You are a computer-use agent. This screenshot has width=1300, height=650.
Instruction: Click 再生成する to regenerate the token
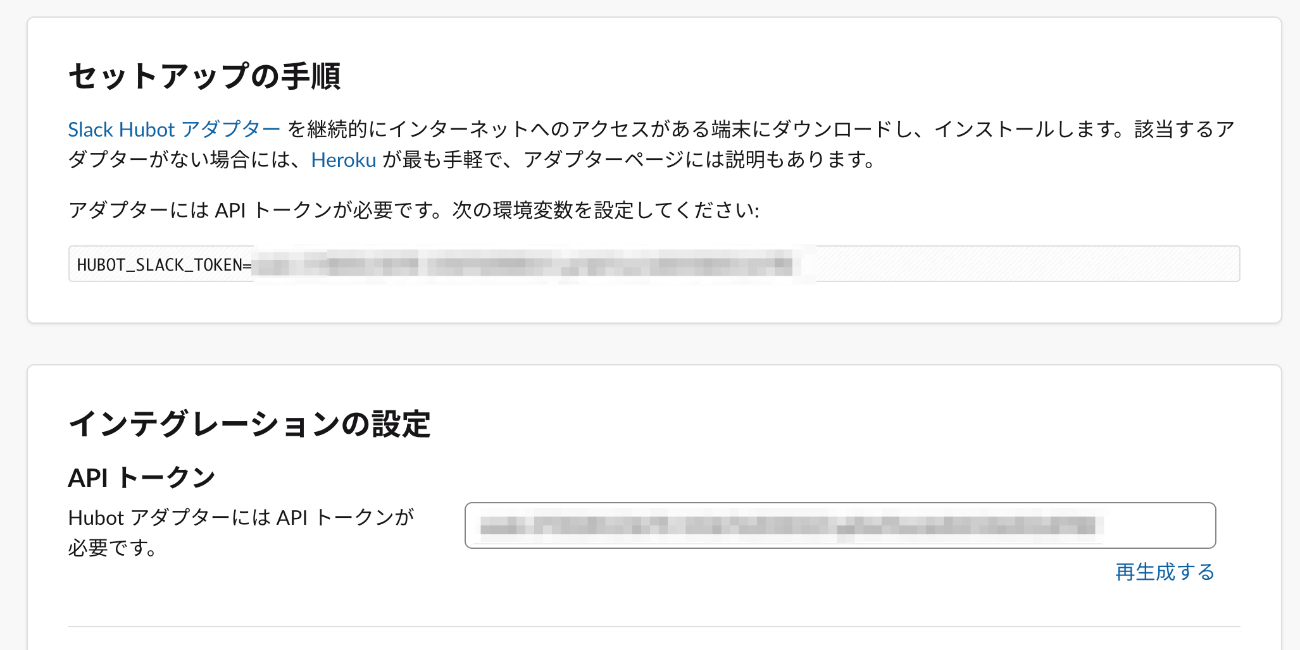pos(1165,572)
